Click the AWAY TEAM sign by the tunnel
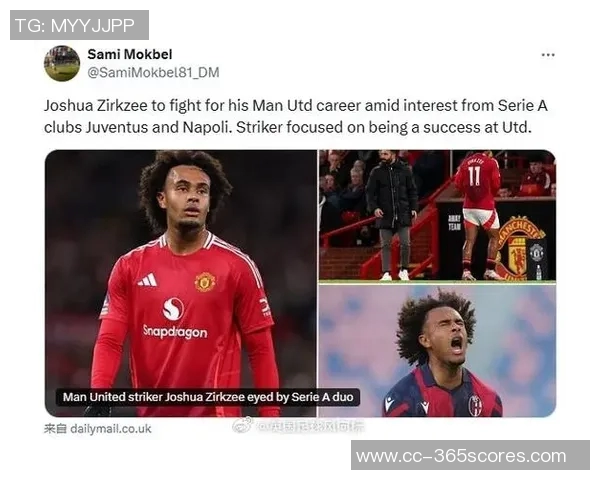 click(x=454, y=222)
